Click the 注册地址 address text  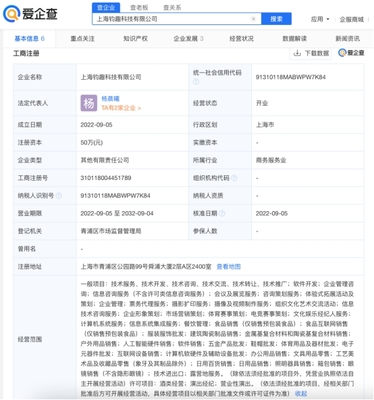pyautogui.click(x=146, y=267)
